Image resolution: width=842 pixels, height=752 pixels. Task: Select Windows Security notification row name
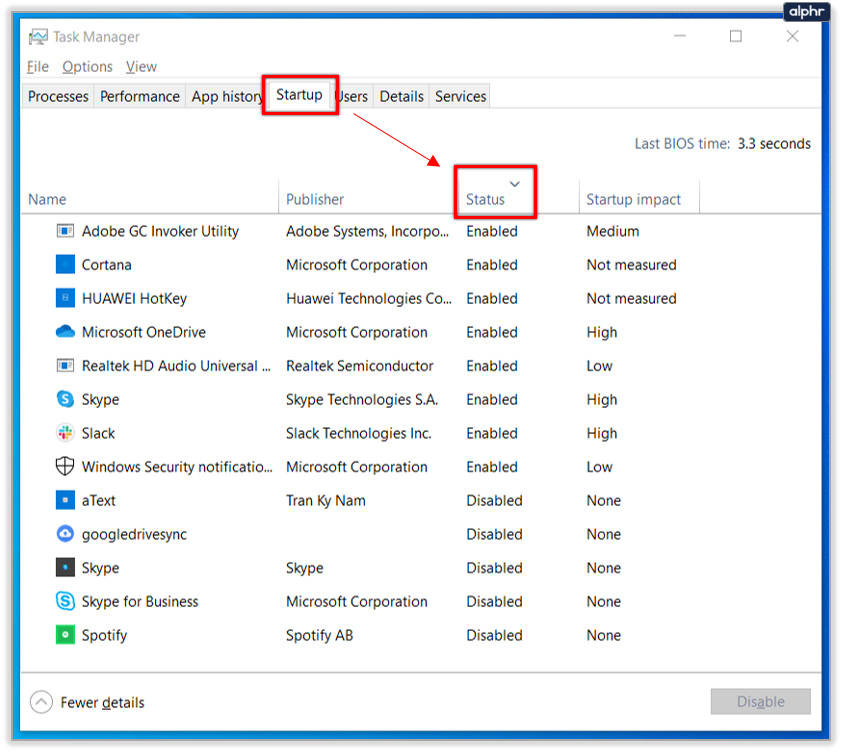coord(177,467)
